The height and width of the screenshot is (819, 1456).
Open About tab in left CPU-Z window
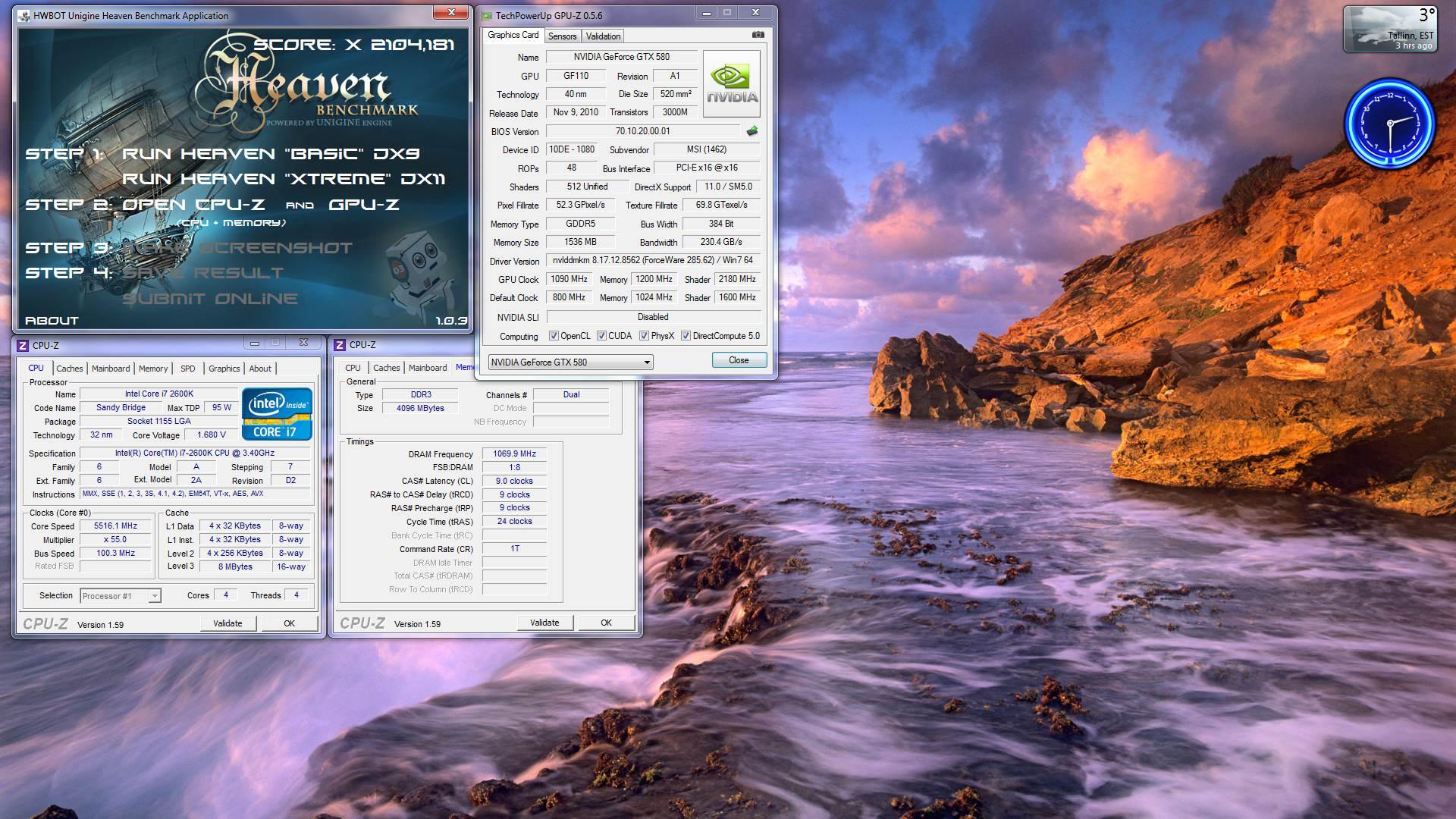[x=260, y=369]
